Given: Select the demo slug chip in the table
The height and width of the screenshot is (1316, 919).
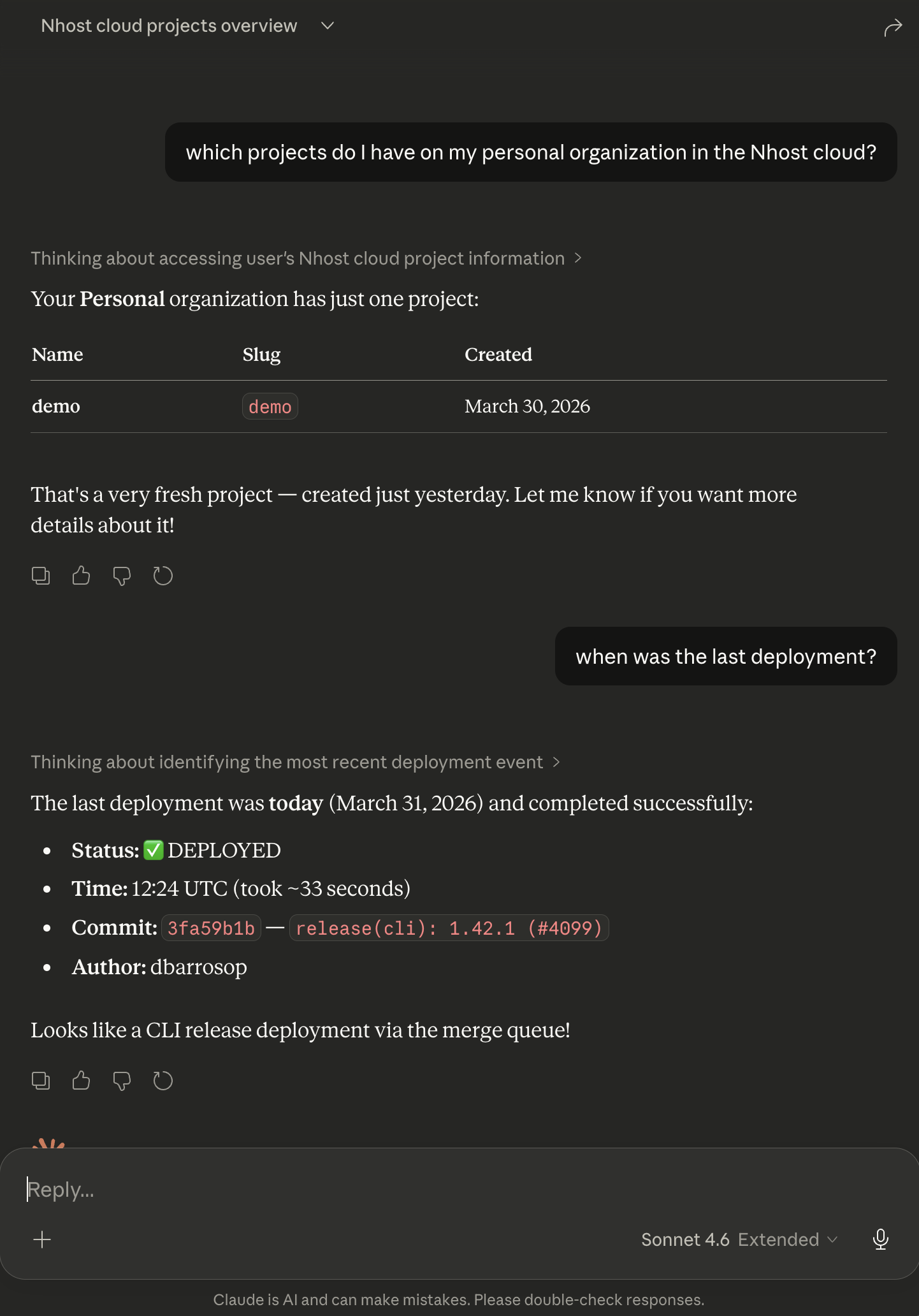Looking at the screenshot, I should tap(270, 406).
